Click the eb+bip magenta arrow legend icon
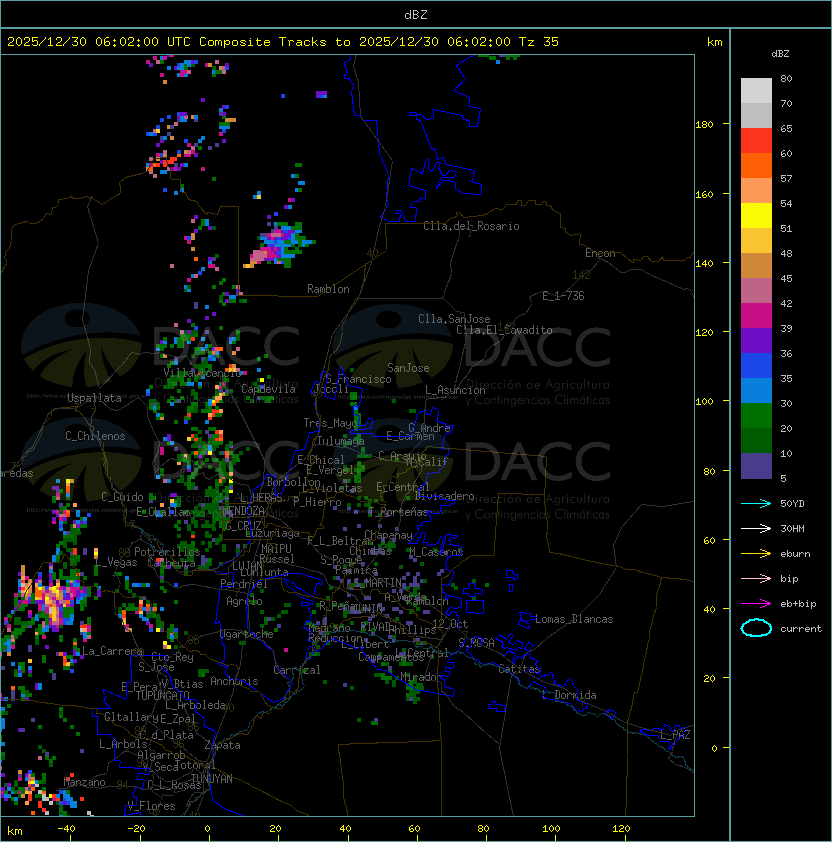The height and width of the screenshot is (842, 832). point(756,604)
